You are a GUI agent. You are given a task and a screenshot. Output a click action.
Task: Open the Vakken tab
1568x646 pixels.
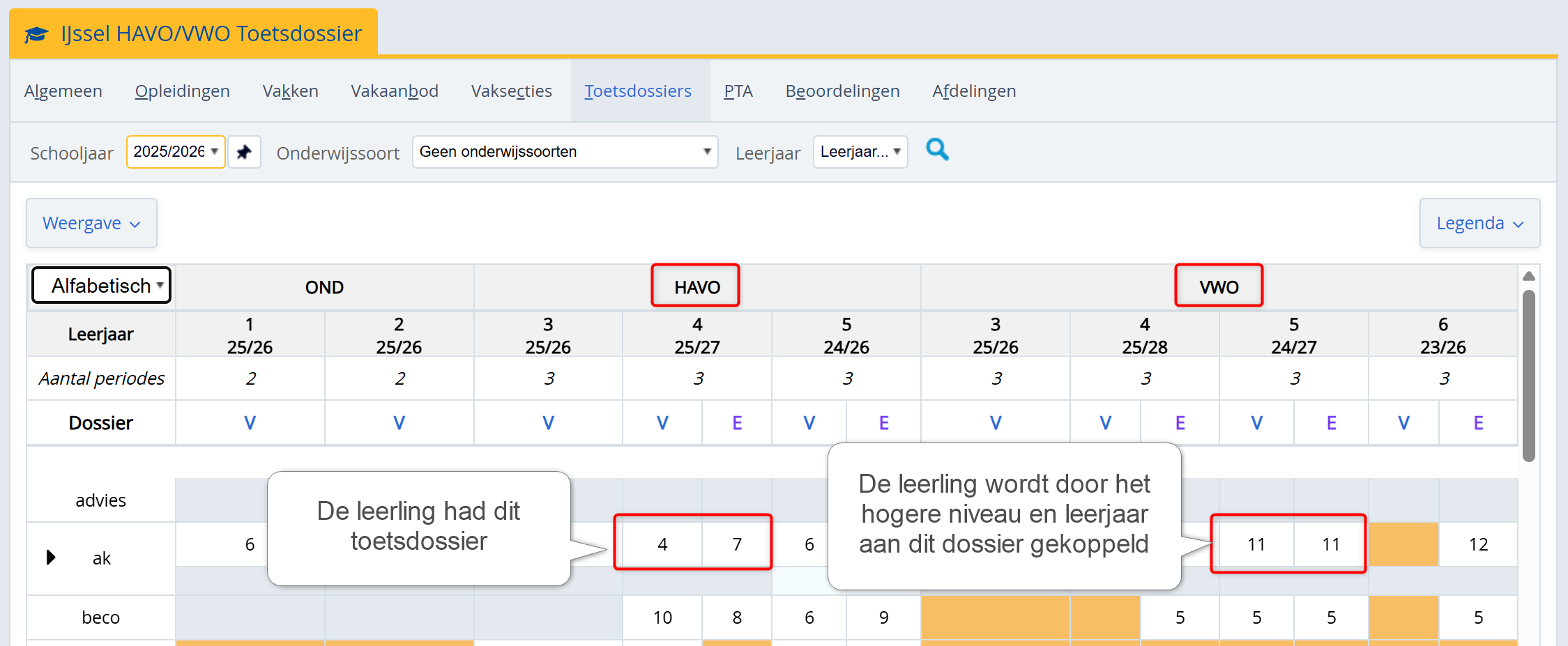point(290,91)
